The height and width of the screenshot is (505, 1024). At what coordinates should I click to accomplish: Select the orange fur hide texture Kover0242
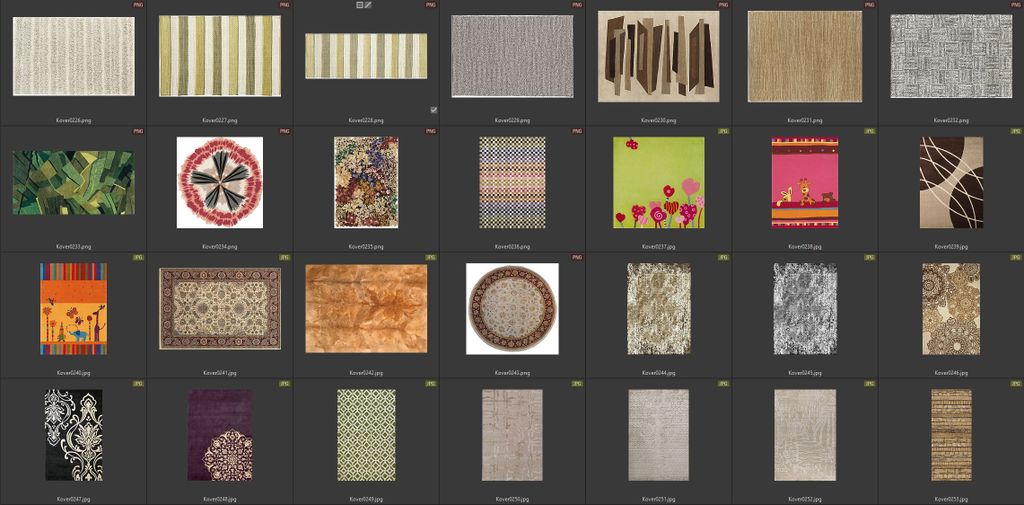point(366,308)
